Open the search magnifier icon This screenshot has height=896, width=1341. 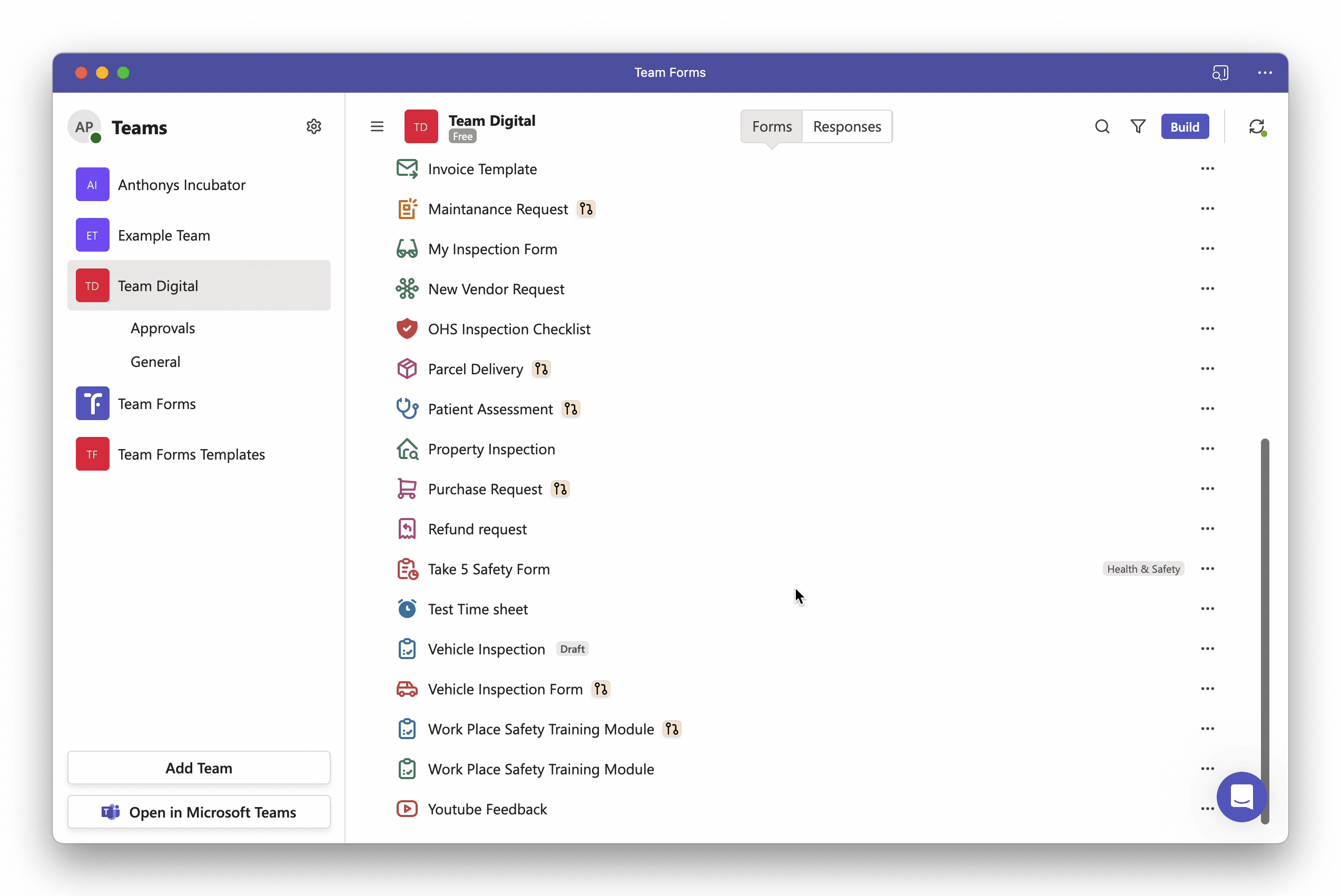1102,126
